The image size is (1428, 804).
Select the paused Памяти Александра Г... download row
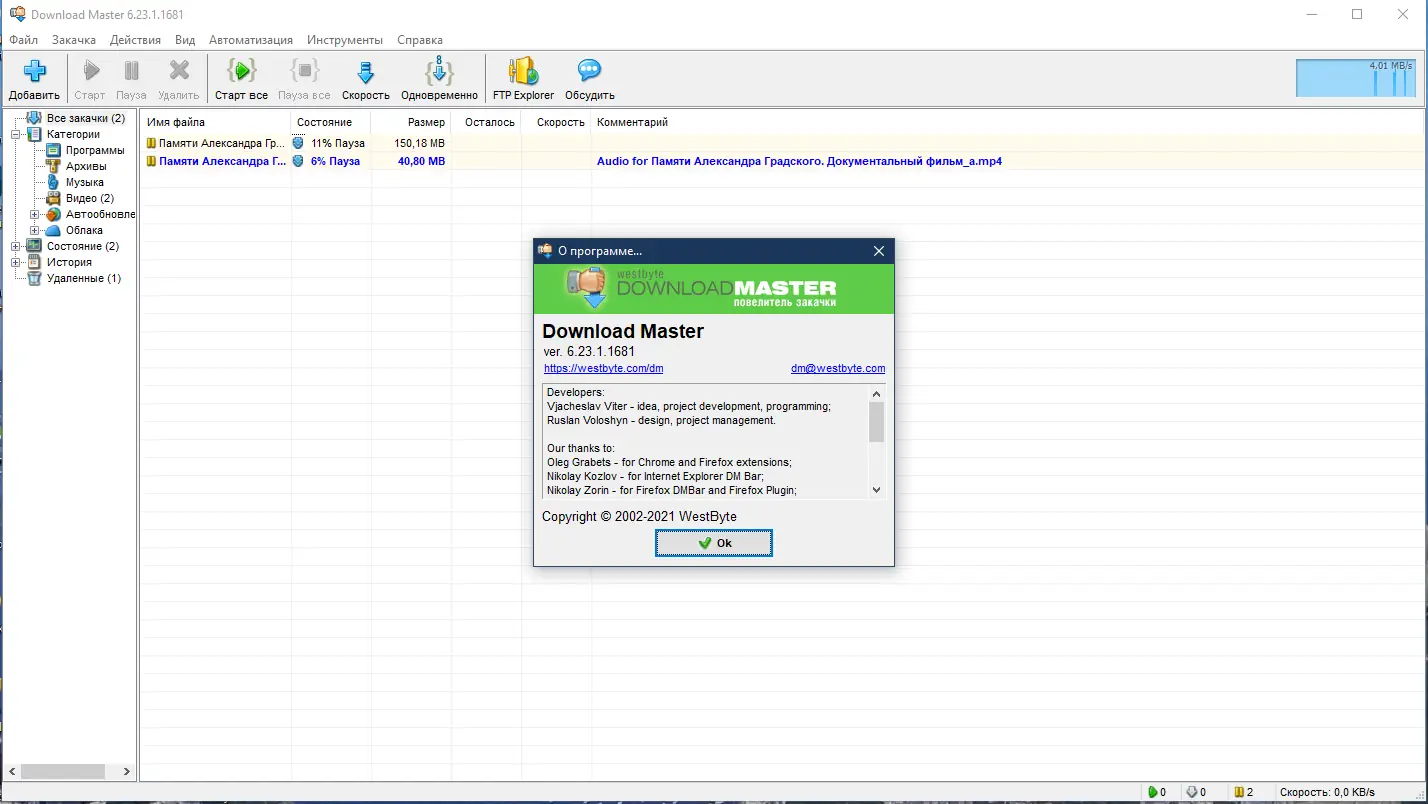coord(215,161)
